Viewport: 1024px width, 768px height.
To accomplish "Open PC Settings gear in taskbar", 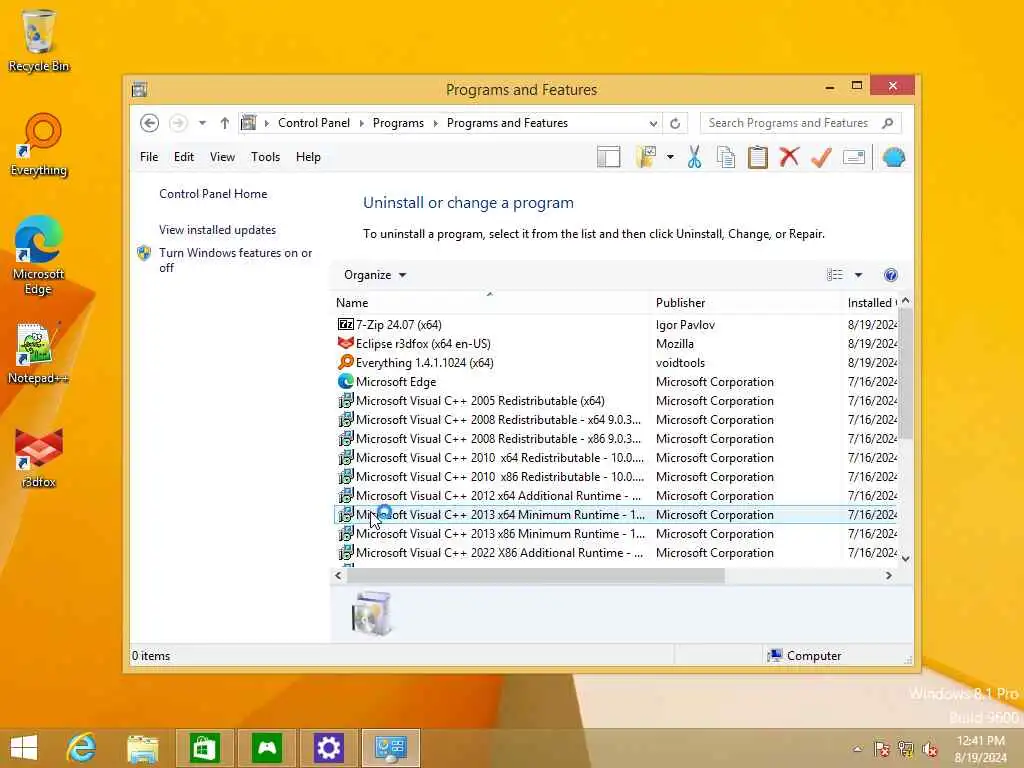I will tap(328, 748).
